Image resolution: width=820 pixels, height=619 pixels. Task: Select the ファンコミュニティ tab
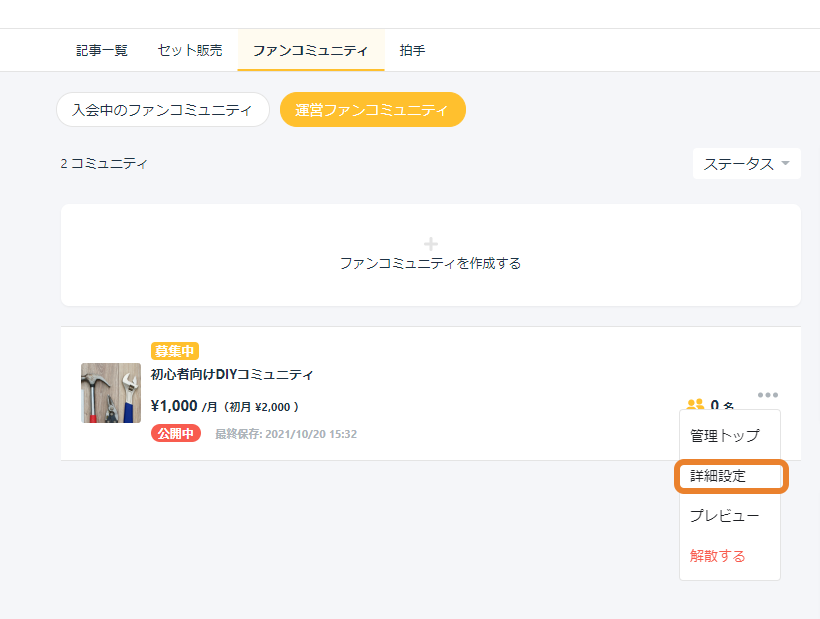[x=311, y=50]
